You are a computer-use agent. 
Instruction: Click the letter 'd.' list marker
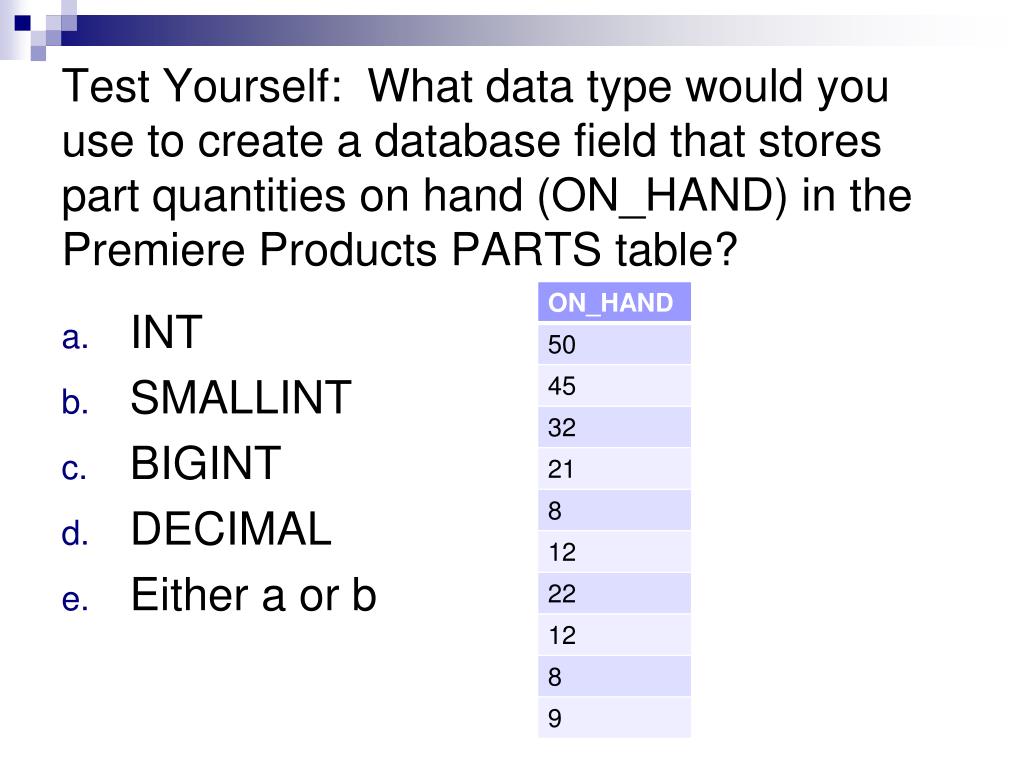[75, 533]
